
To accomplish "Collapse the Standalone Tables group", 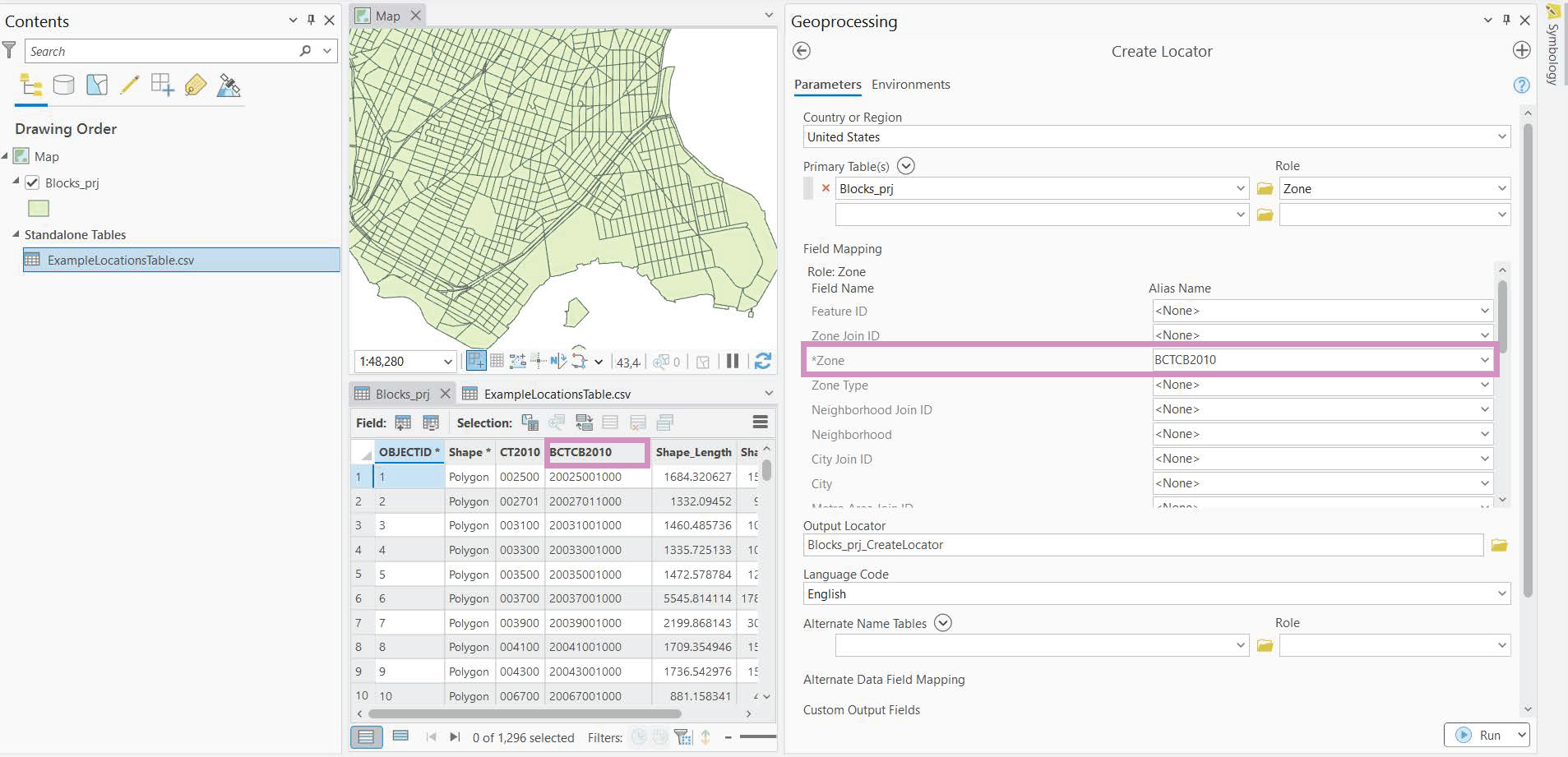I will point(16,234).
